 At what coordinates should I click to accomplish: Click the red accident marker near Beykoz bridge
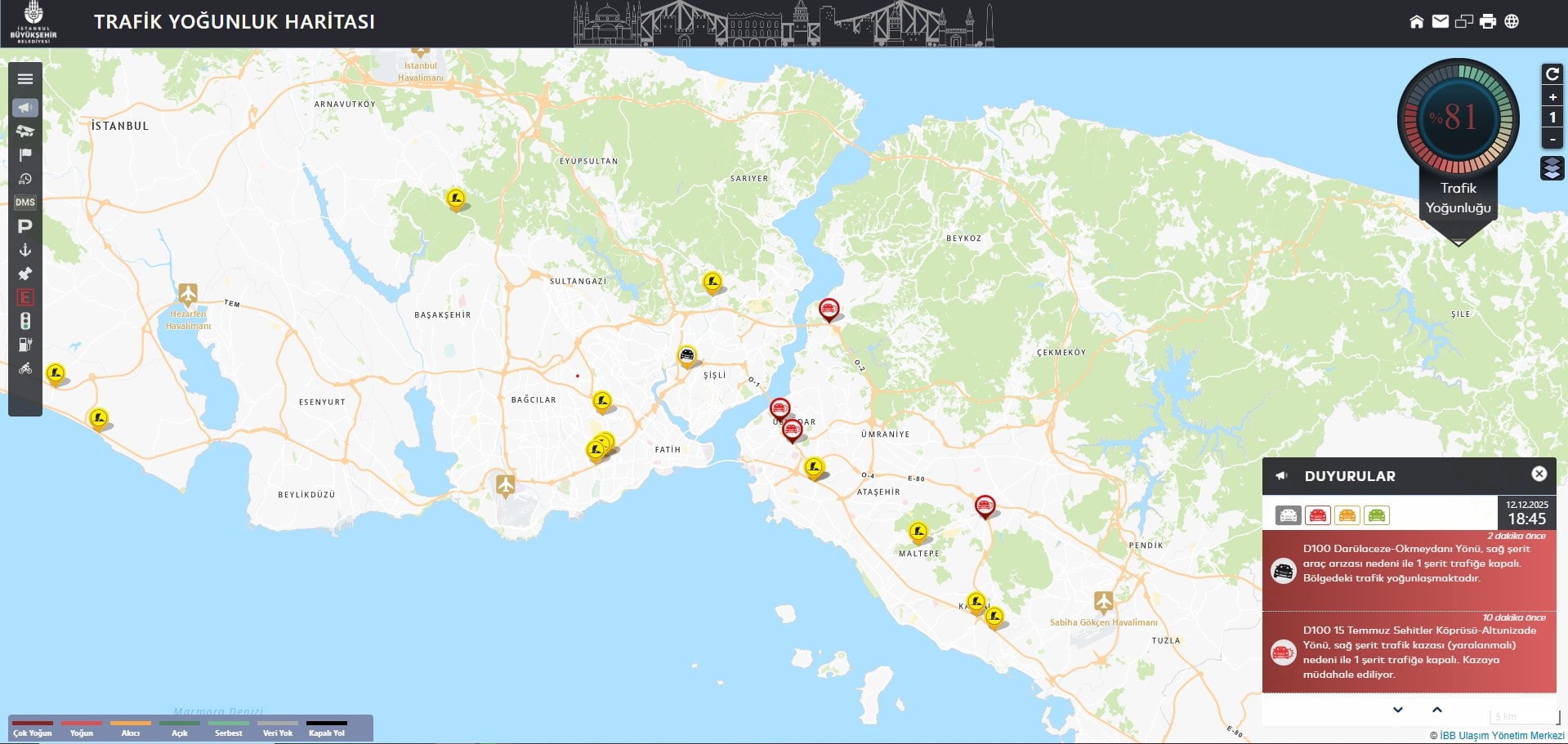click(829, 309)
